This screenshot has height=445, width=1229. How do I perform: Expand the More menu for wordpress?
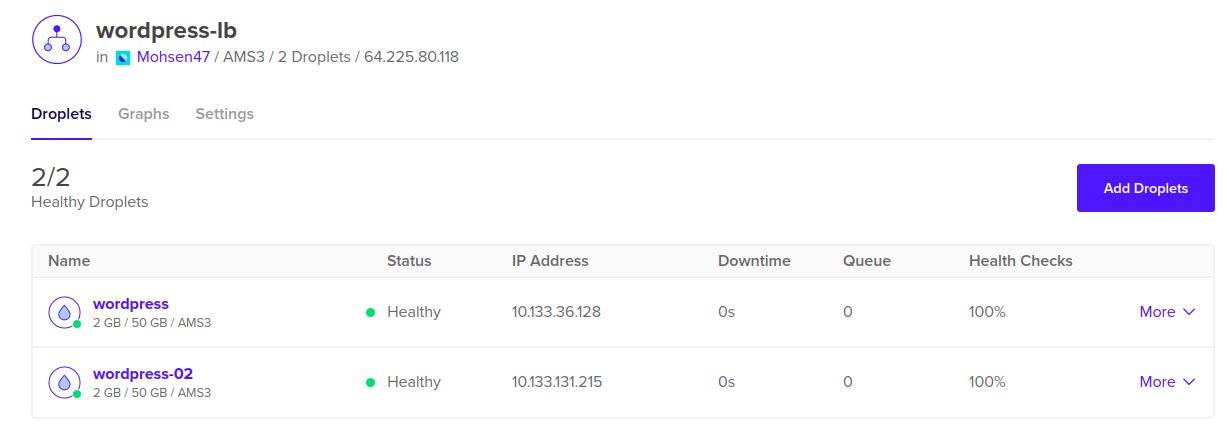click(1167, 312)
